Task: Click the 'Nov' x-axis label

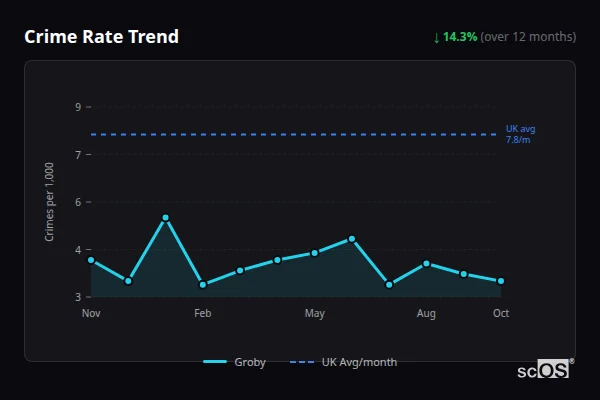Action: [91, 313]
